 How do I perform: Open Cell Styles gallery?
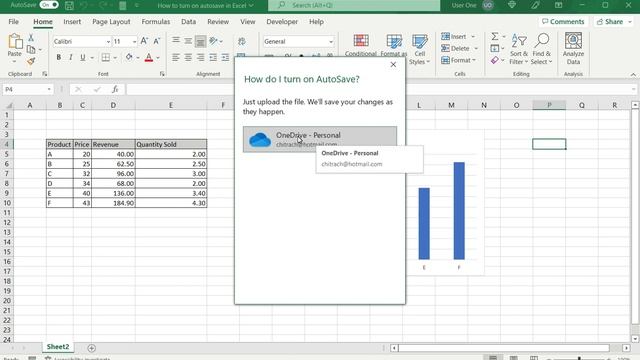[x=420, y=49]
